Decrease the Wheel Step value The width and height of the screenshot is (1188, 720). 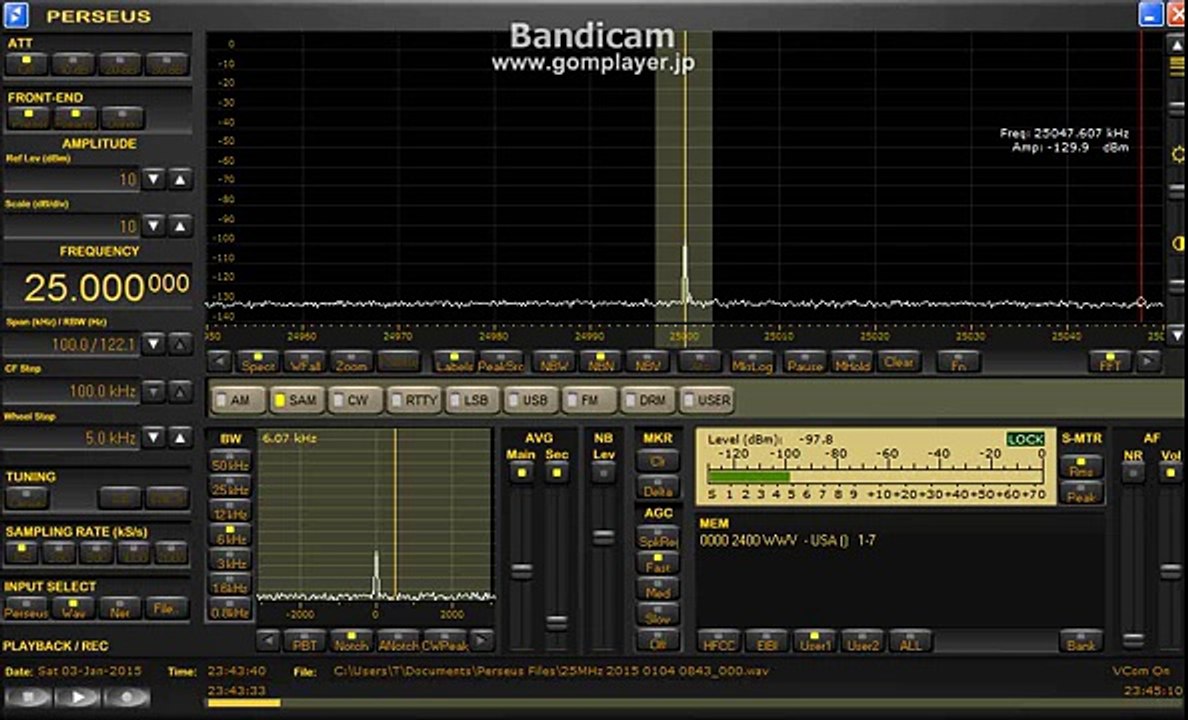tap(154, 437)
